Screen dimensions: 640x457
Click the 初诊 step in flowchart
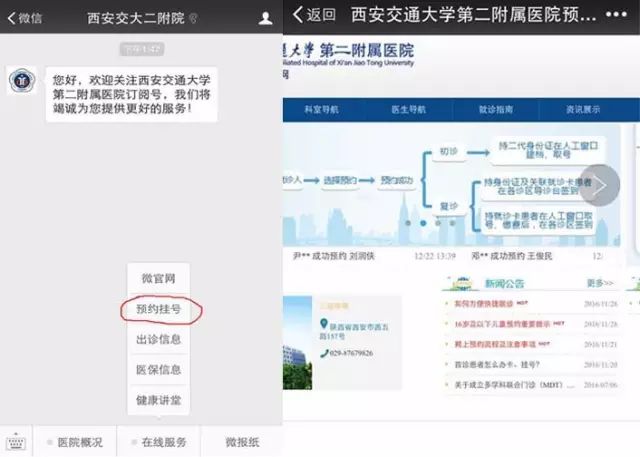pyautogui.click(x=449, y=152)
